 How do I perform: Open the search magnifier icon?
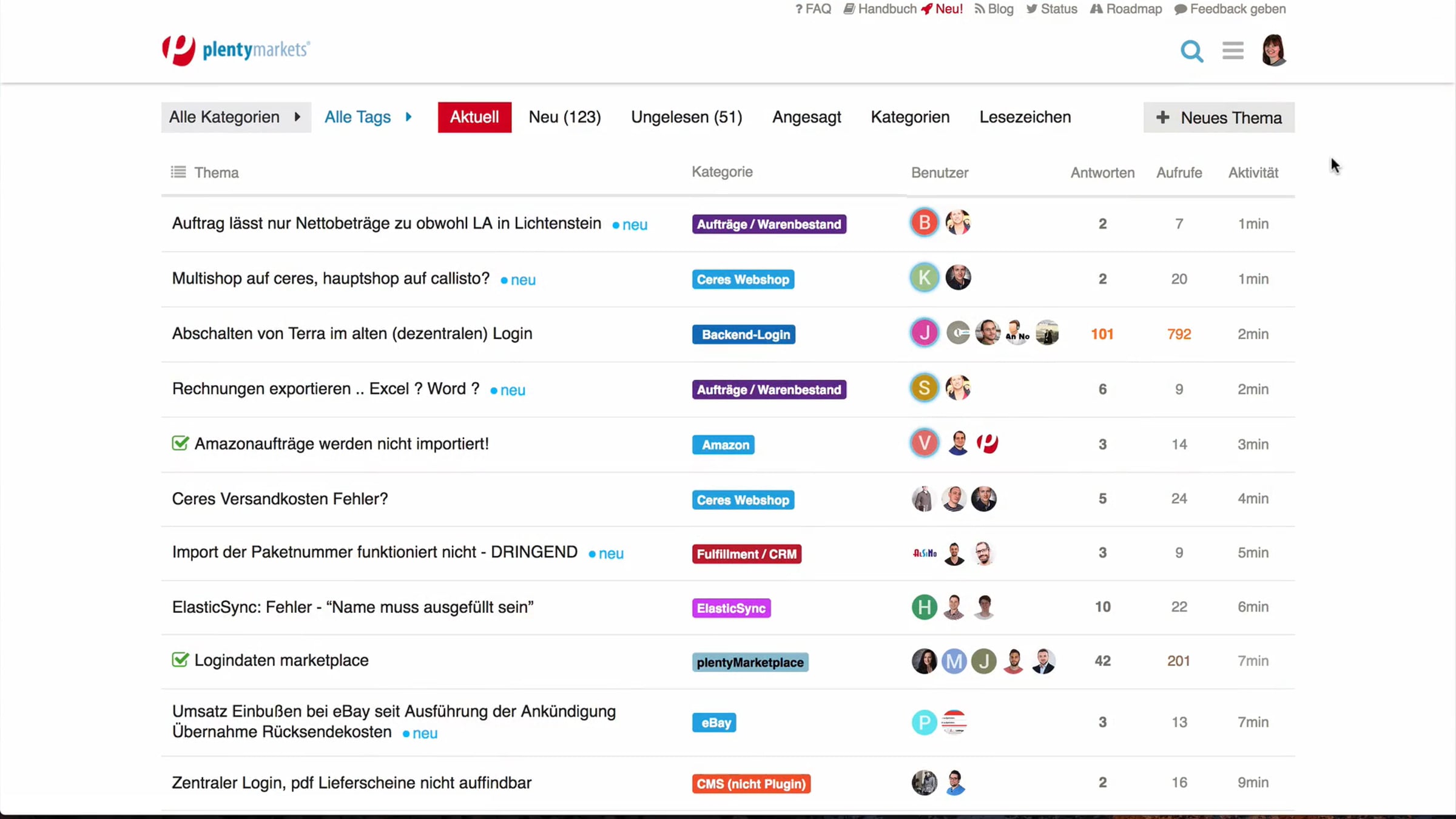pyautogui.click(x=1191, y=51)
